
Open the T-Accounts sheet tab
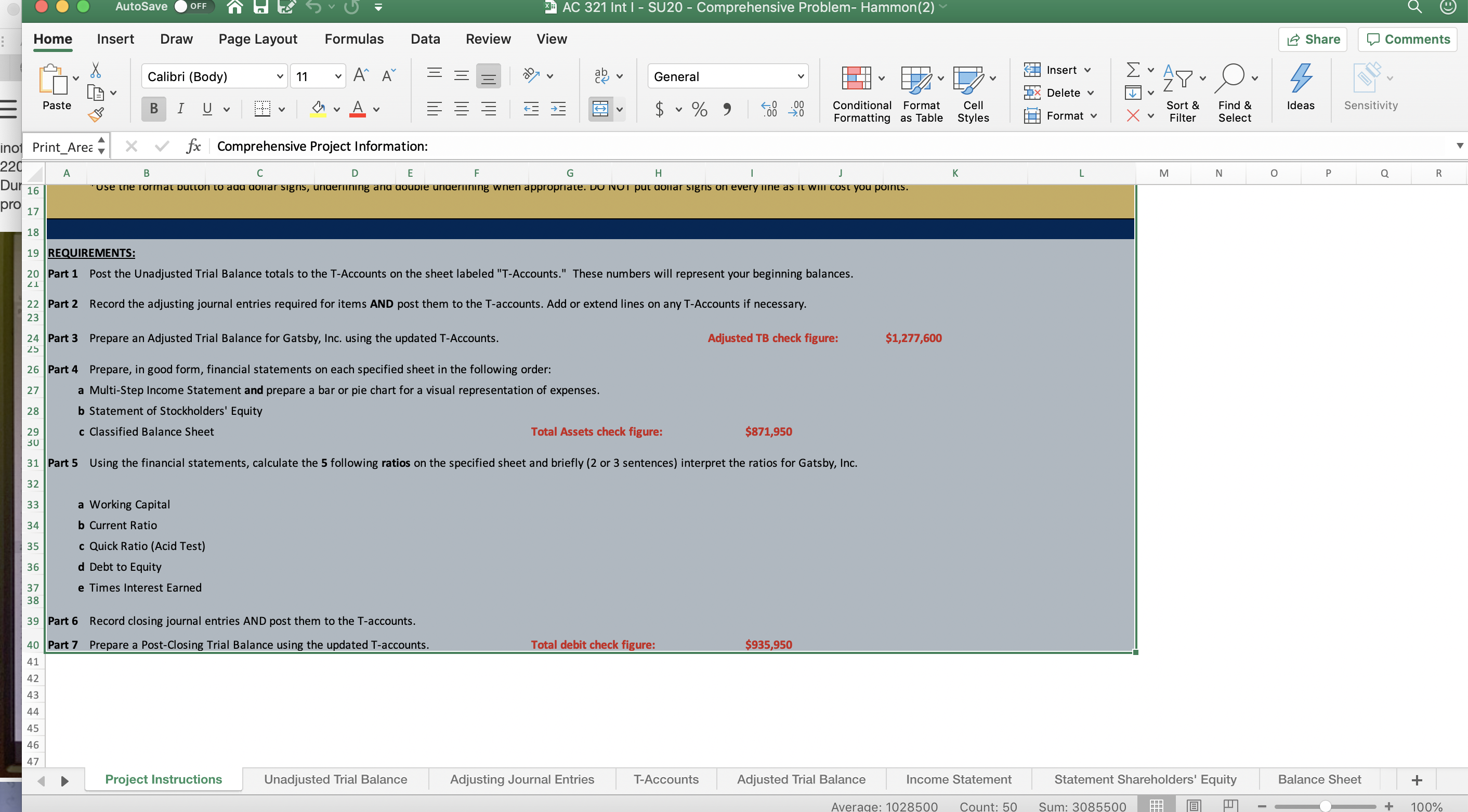(665, 779)
